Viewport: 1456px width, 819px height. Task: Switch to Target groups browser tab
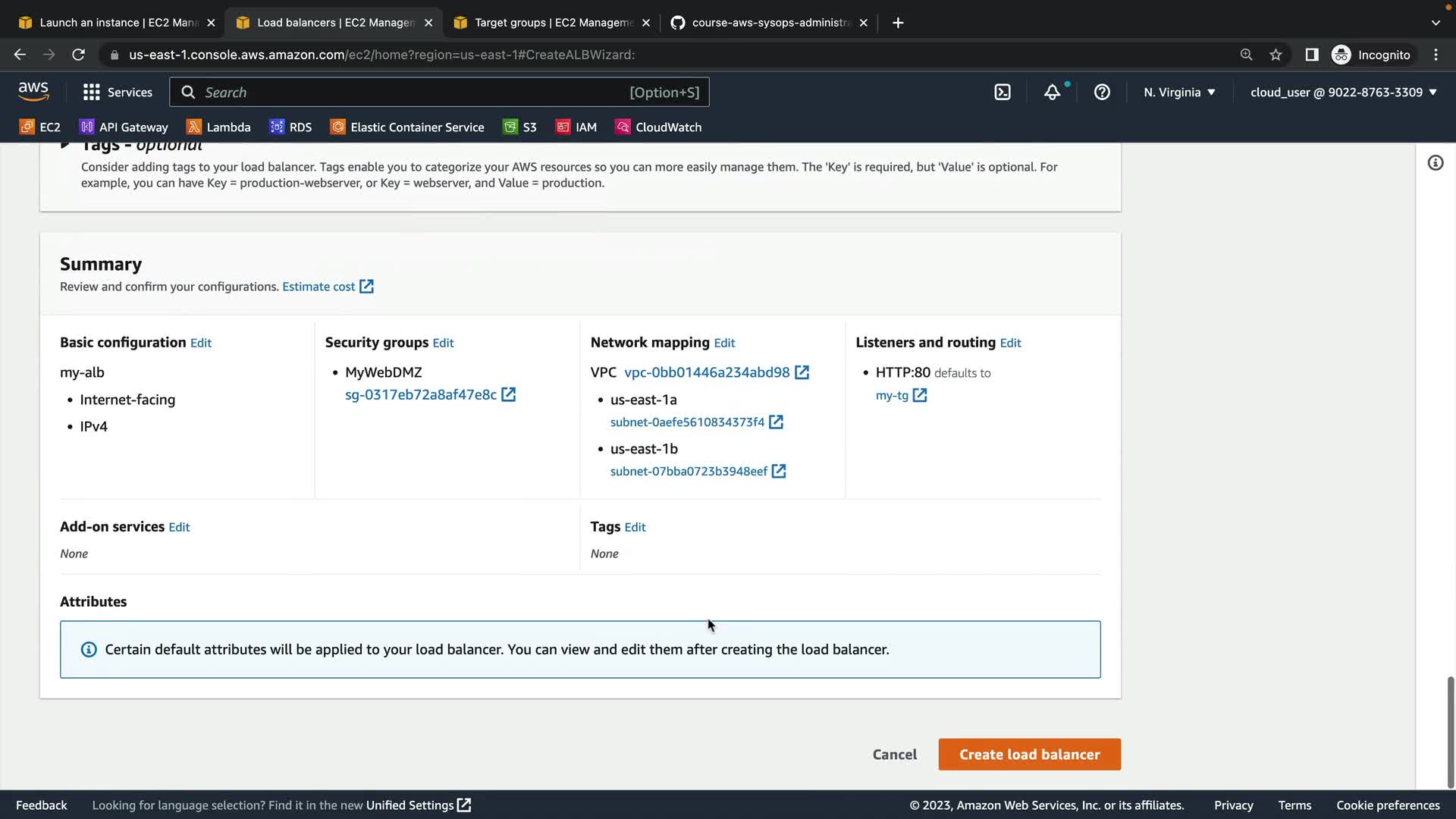coord(552,23)
